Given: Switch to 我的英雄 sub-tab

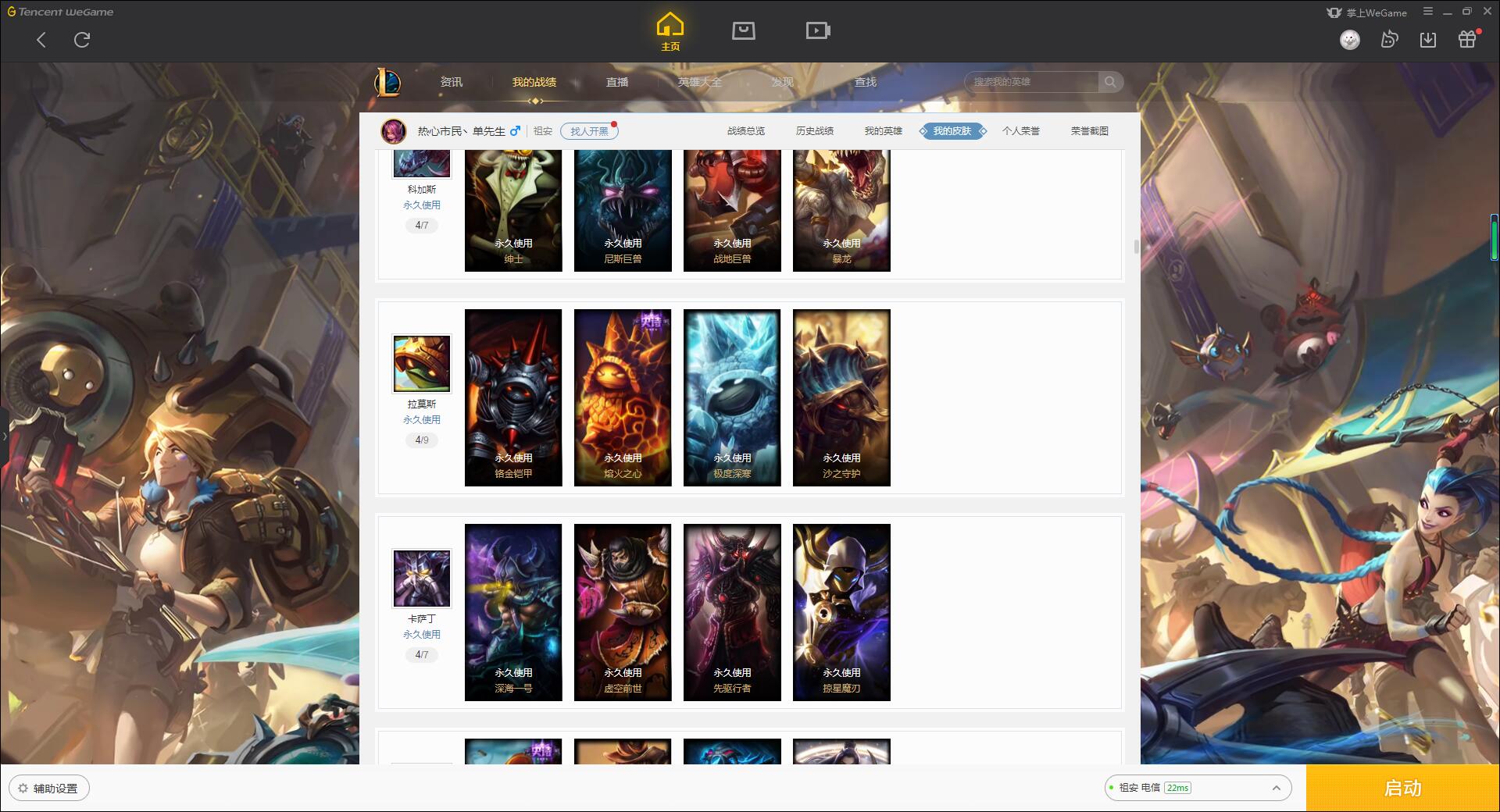Looking at the screenshot, I should [x=884, y=131].
